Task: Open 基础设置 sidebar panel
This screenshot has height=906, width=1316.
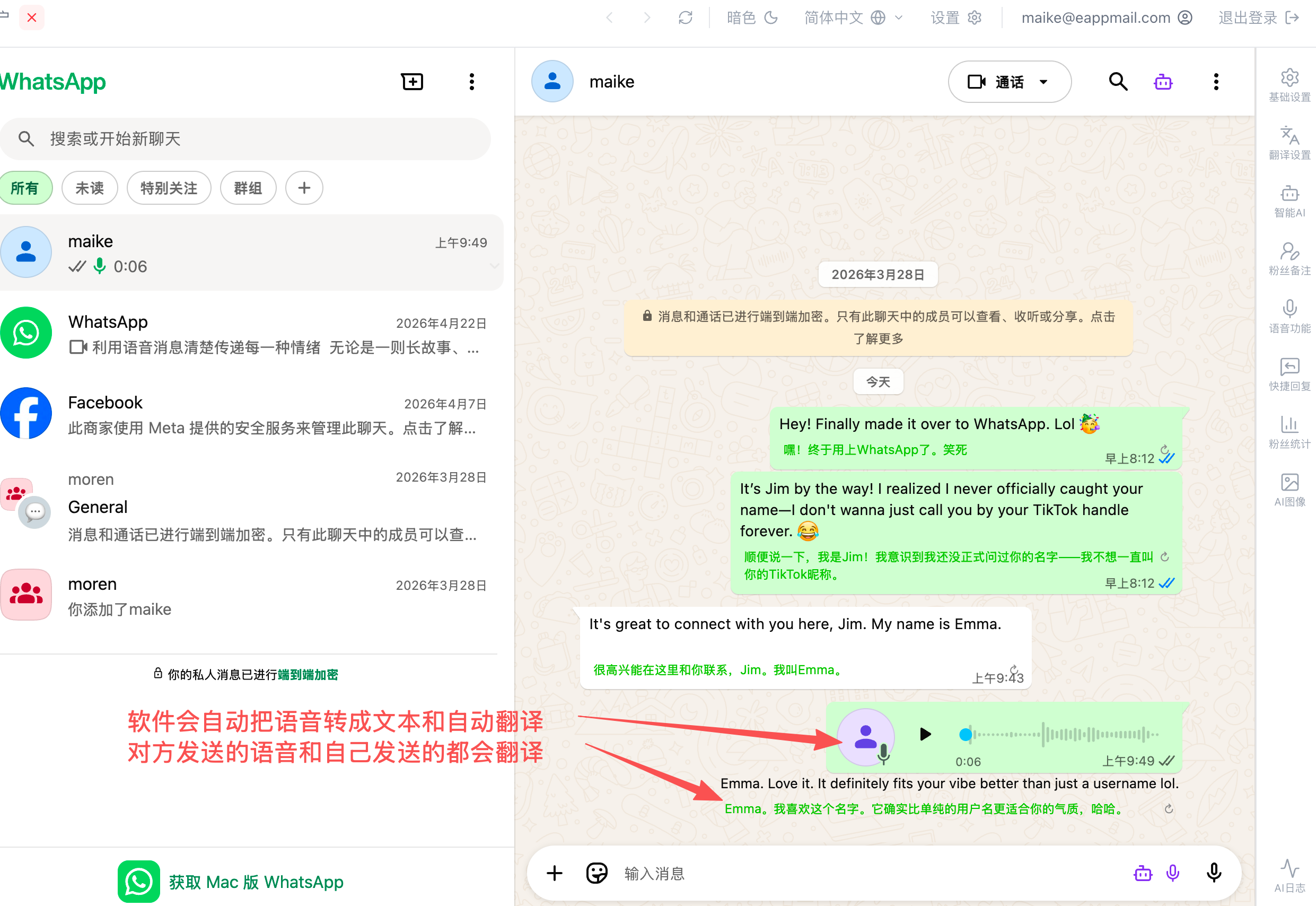Action: pyautogui.click(x=1289, y=86)
